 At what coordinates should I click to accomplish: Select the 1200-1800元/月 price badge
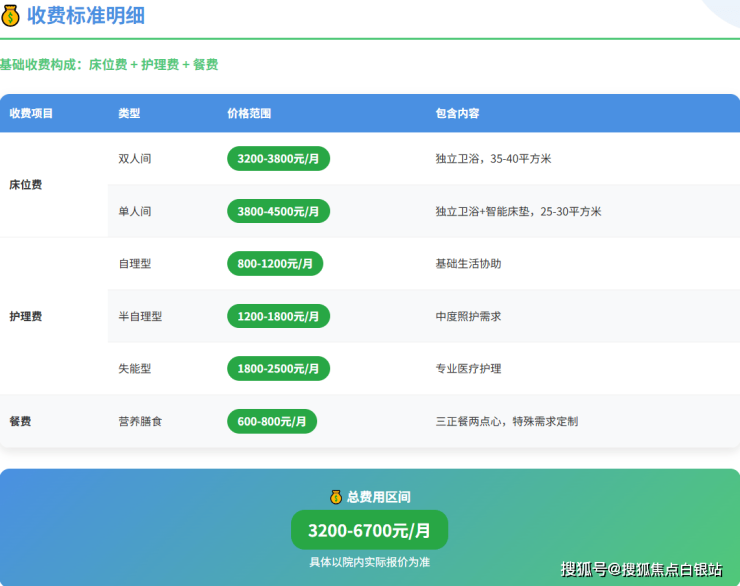[278, 316]
